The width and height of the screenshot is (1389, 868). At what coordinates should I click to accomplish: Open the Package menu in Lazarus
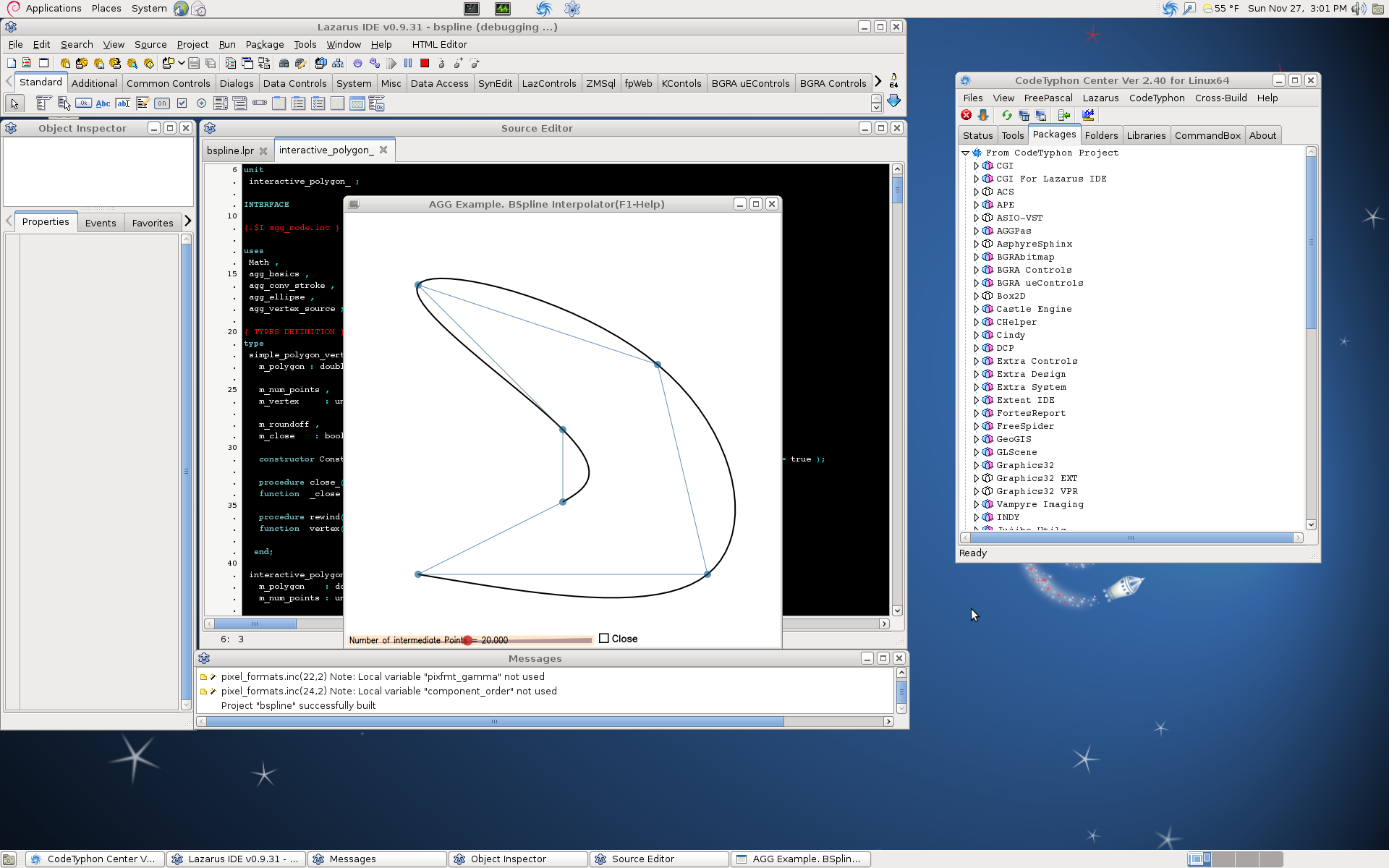pyautogui.click(x=264, y=44)
